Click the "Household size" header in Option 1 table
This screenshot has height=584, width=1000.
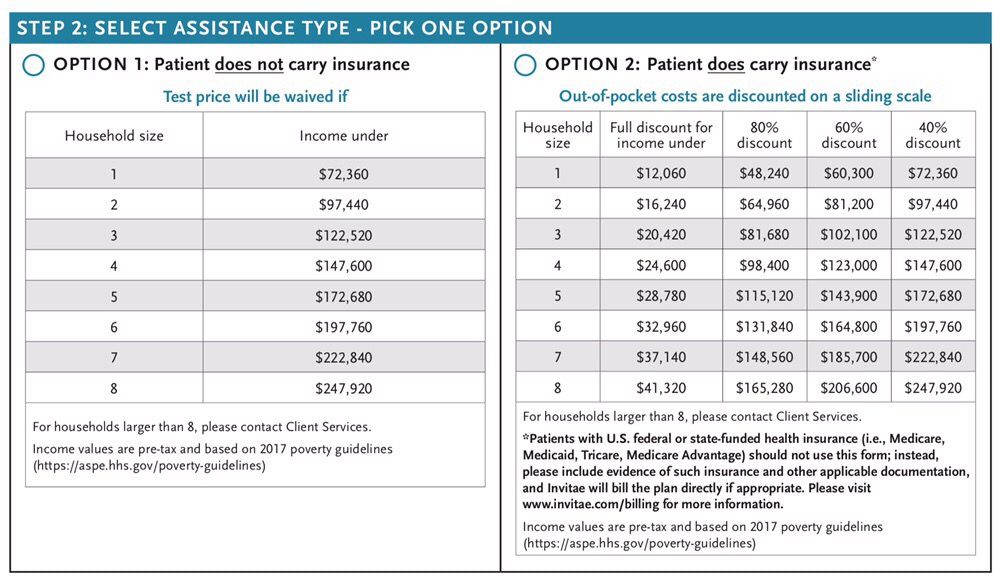114,135
